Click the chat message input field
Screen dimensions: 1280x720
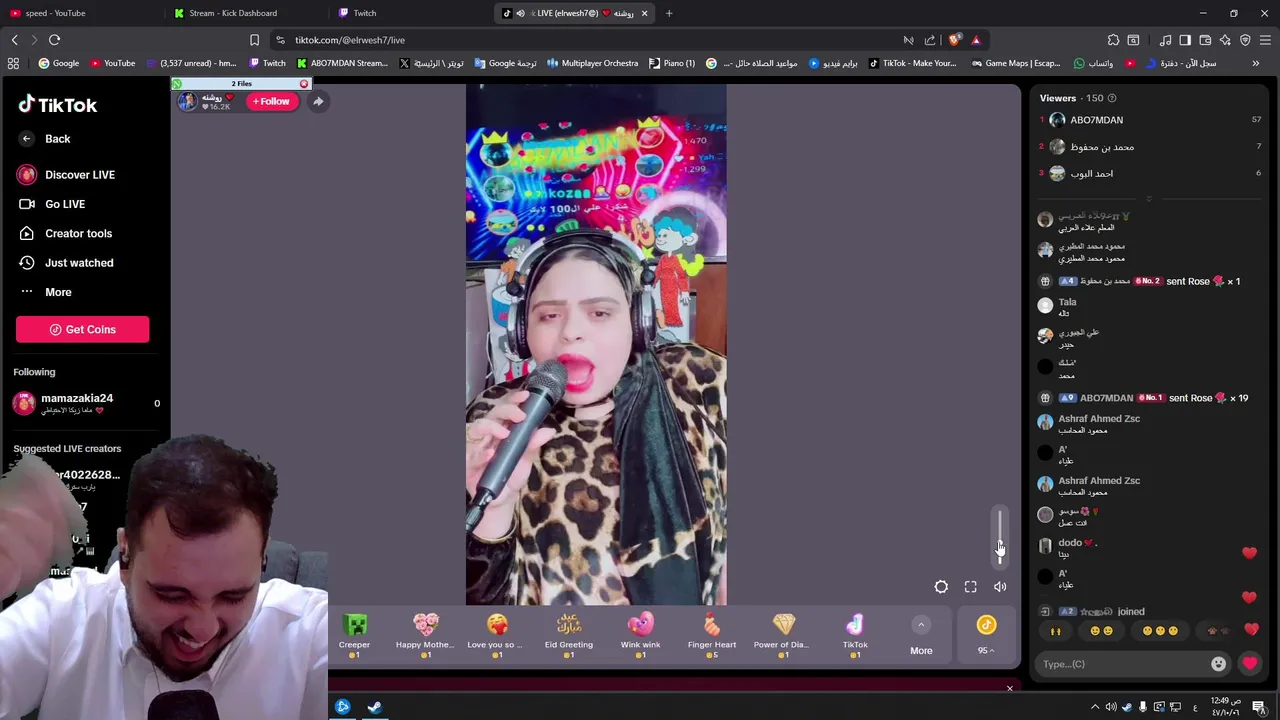[x=1120, y=664]
